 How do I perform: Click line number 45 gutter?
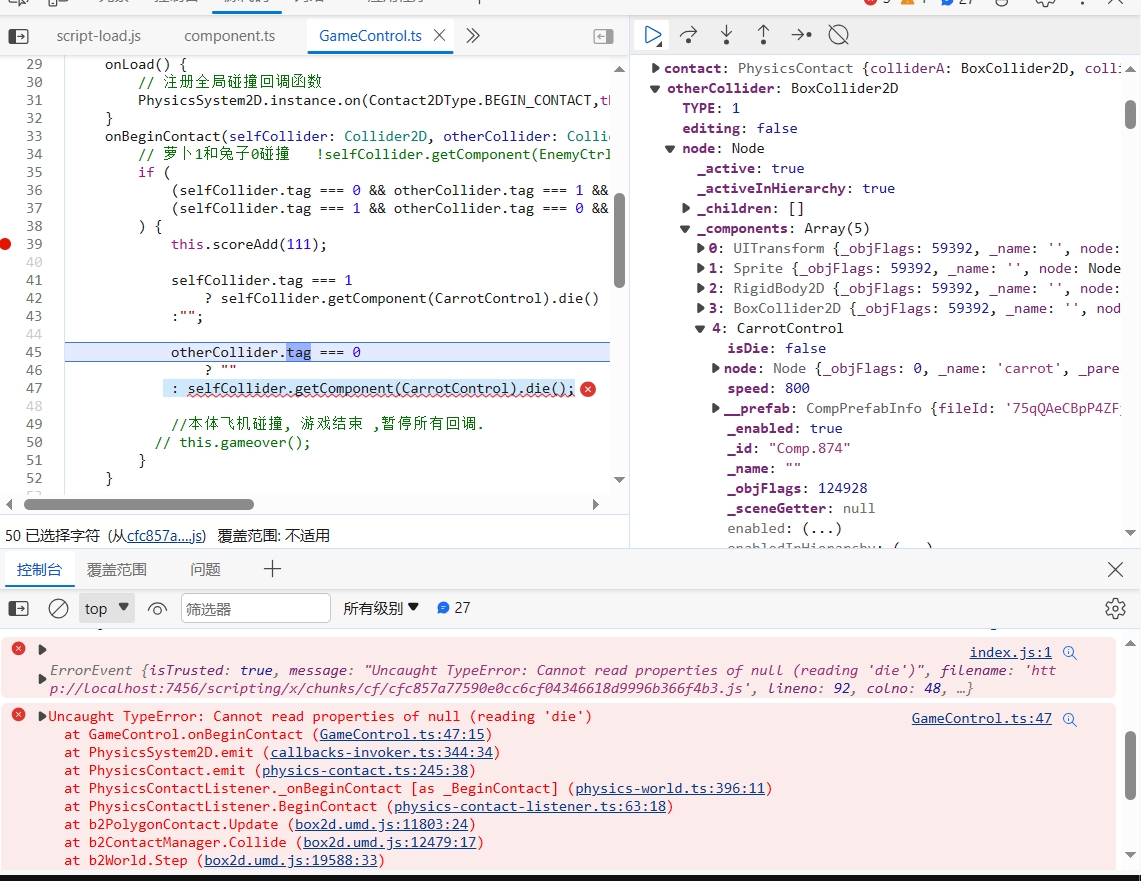click(x=34, y=352)
